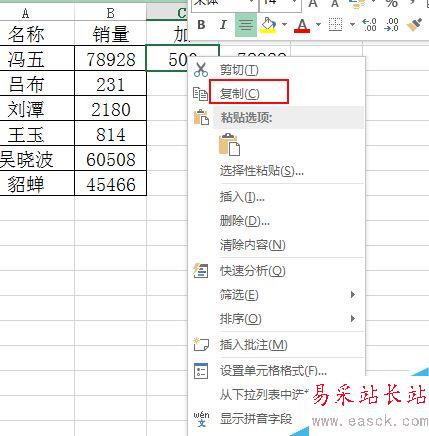Open the fill color dropdown arrow
Image resolution: width=429 pixels, height=436 pixels.
(284, 25)
